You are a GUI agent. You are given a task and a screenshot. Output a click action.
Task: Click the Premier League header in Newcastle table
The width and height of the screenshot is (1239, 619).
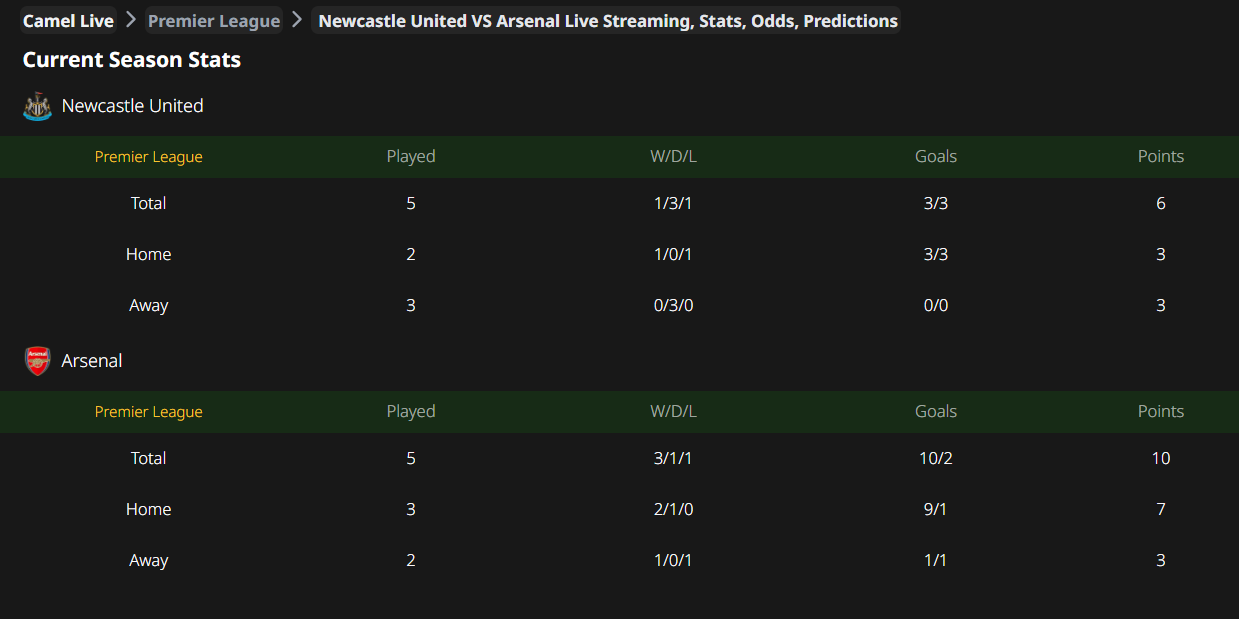pos(149,157)
